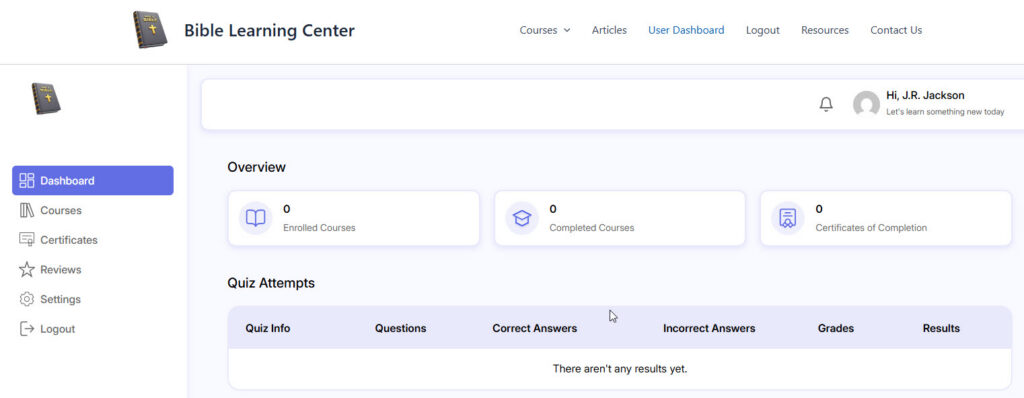Open the Articles menu item
The height and width of the screenshot is (398, 1024).
(x=609, y=30)
